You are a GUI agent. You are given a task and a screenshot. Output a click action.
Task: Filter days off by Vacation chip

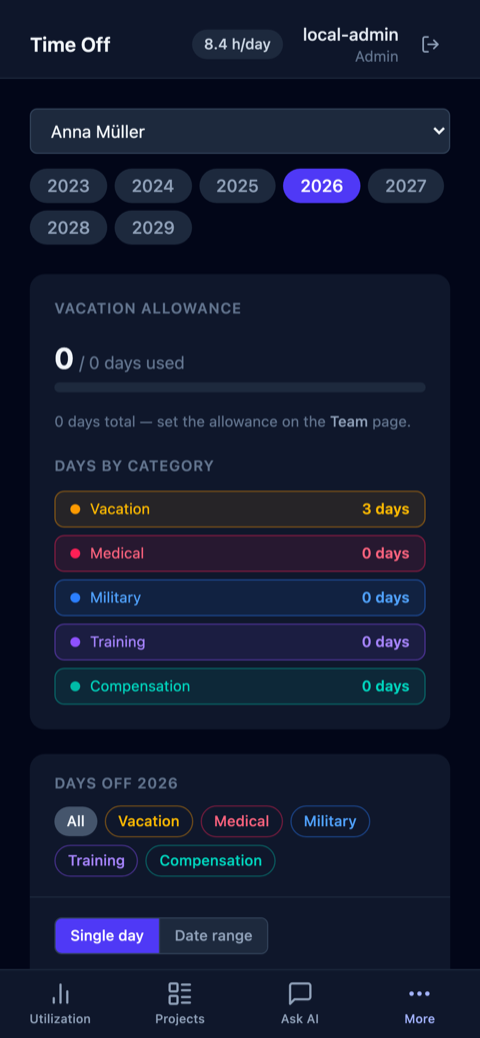[149, 822]
